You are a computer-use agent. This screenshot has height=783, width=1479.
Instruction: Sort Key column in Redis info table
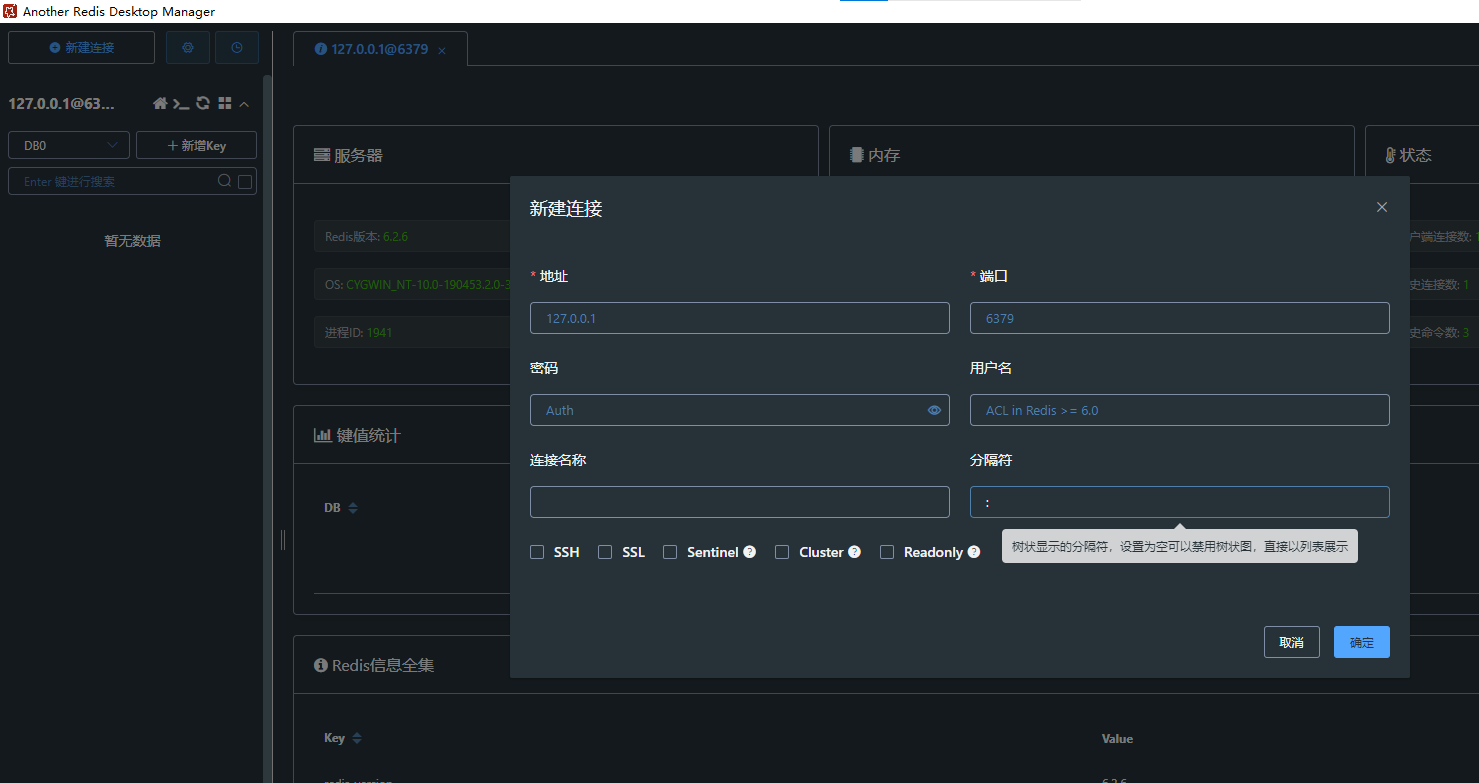point(357,738)
